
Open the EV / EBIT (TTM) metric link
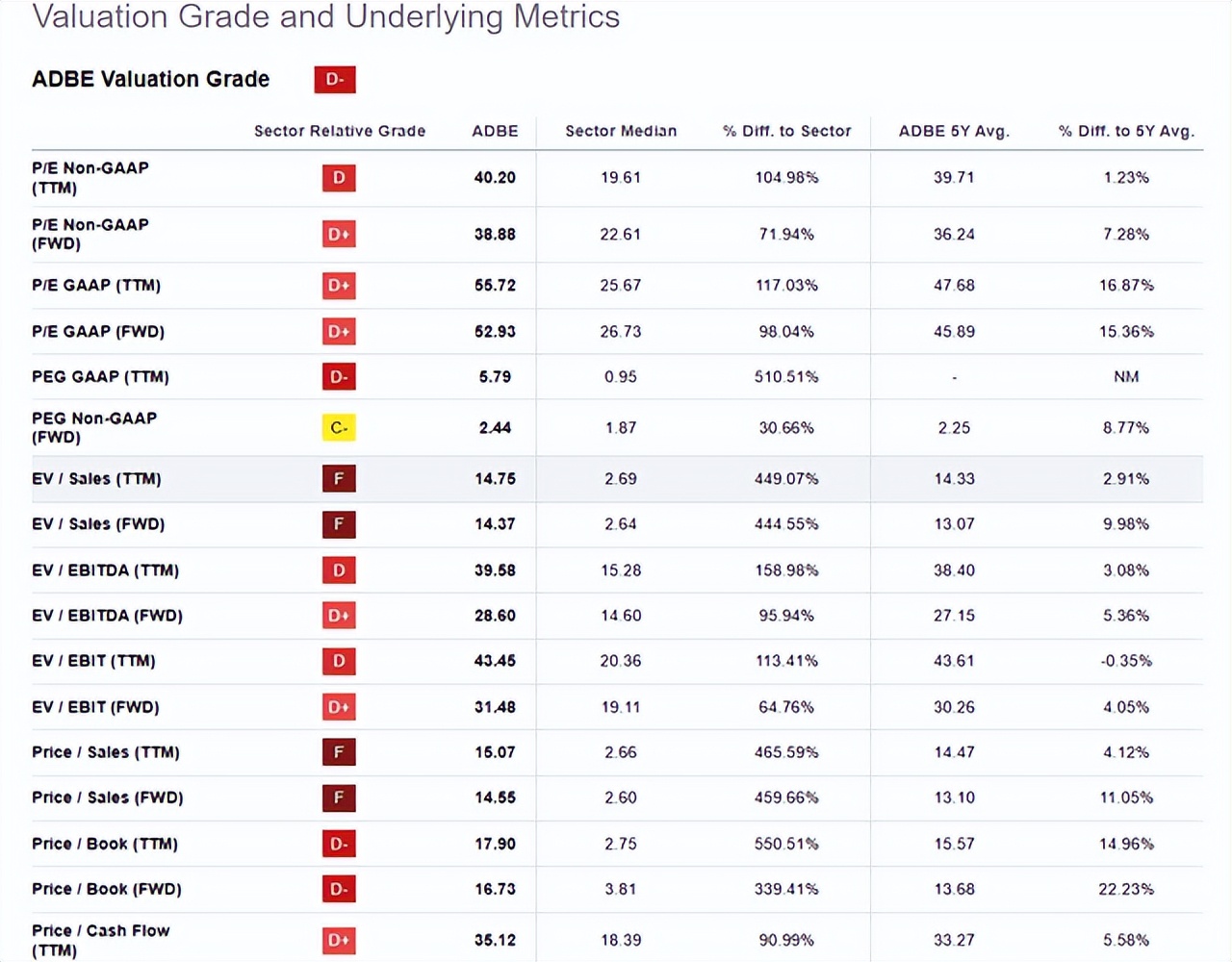pyautogui.click(x=93, y=661)
